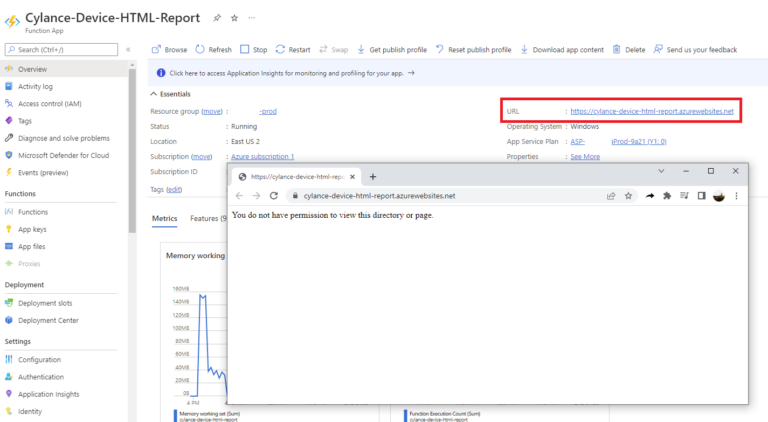
Task: Collapse the left sidebar with chevron
Action: [x=128, y=49]
